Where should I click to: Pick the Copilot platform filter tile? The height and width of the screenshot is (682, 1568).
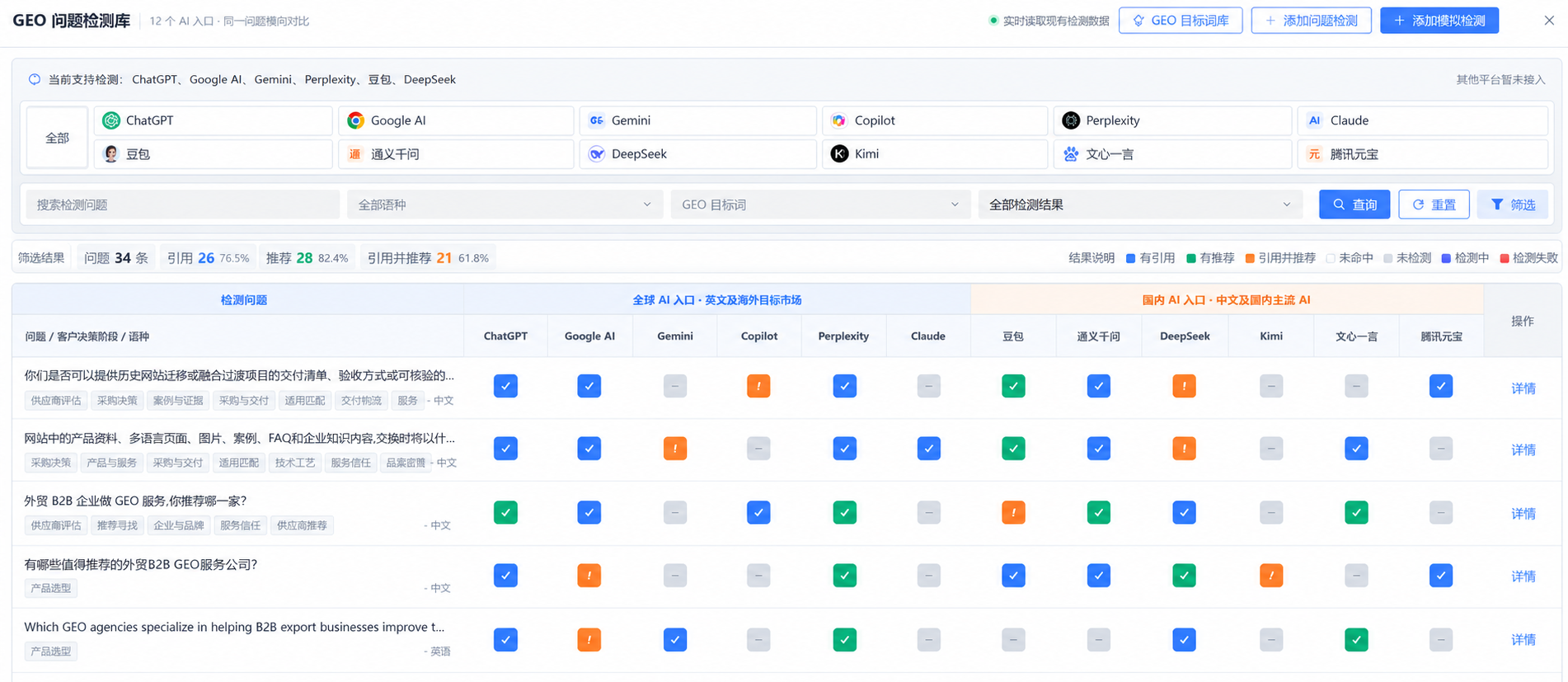[935, 120]
